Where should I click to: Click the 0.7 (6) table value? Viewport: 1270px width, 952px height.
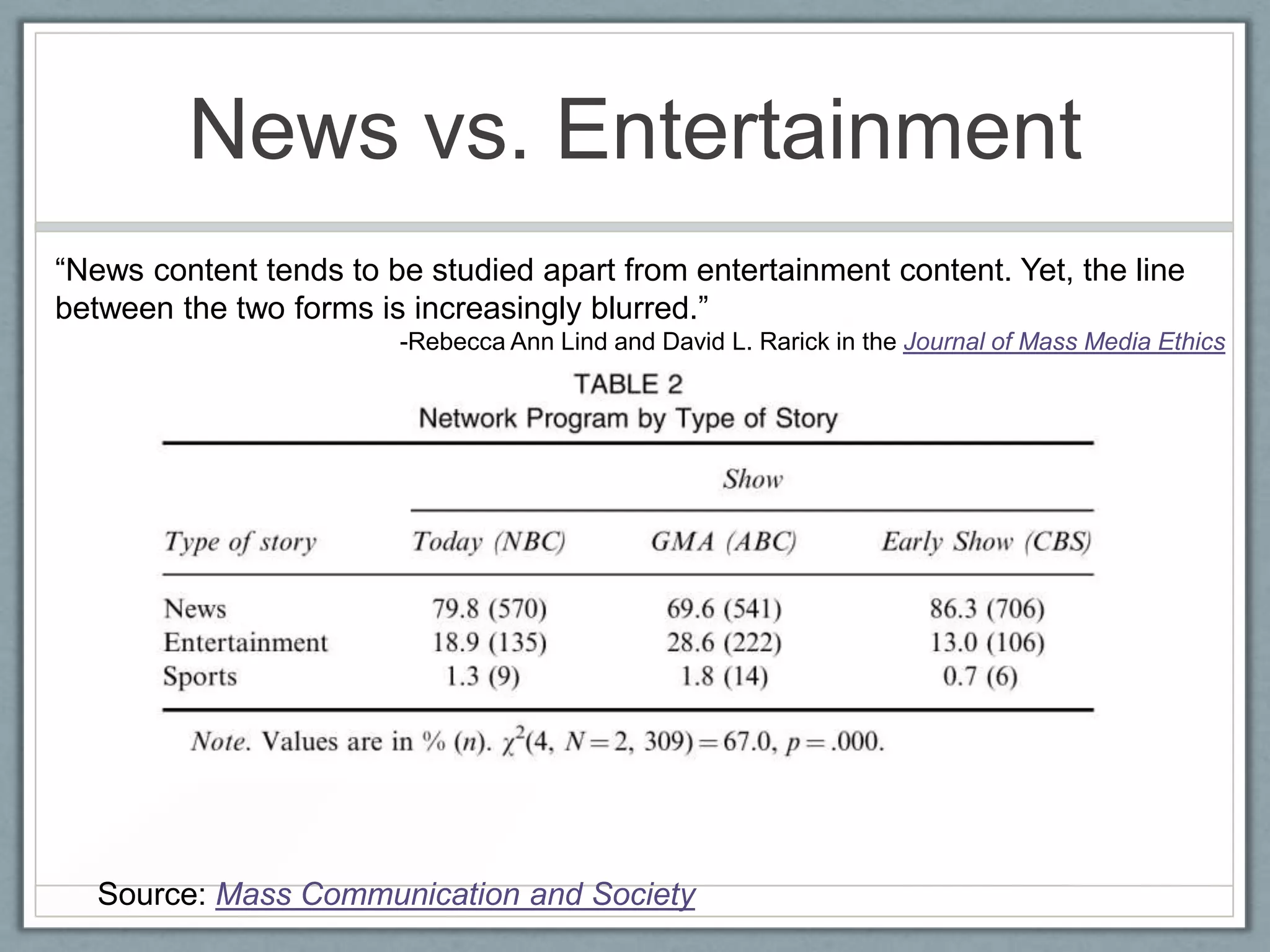click(980, 676)
